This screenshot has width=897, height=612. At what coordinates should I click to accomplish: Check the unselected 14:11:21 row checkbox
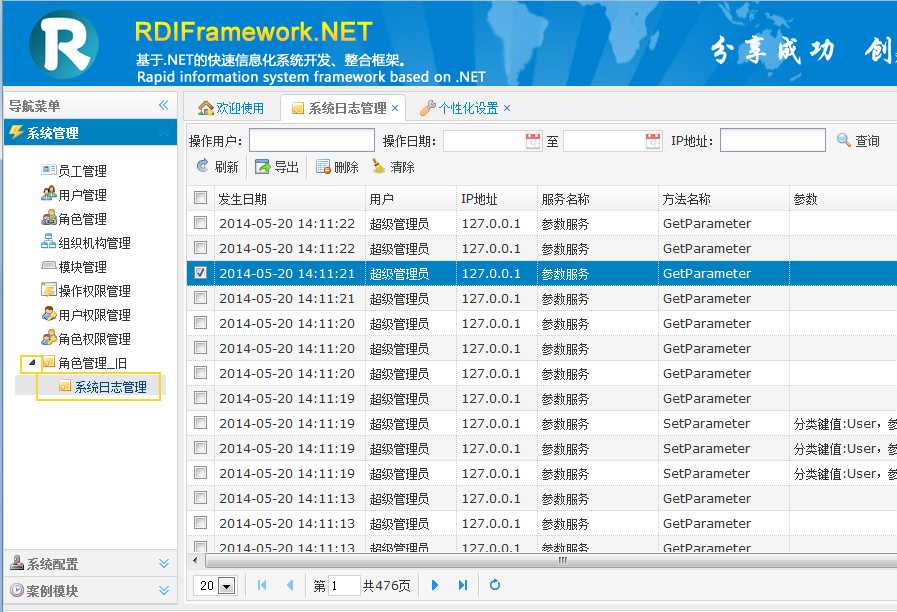pyautogui.click(x=200, y=297)
